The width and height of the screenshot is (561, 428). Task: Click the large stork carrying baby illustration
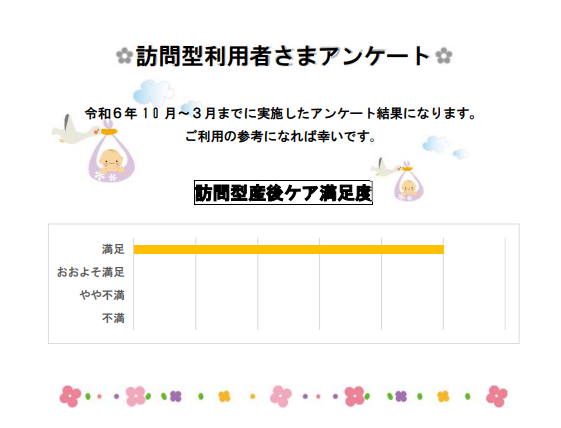tap(94, 147)
